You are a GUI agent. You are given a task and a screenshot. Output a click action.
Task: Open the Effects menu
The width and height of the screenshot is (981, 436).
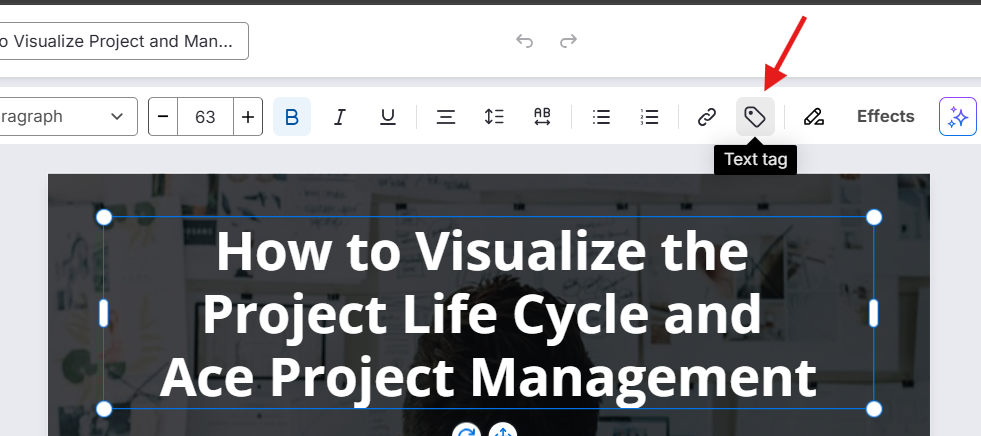pos(885,117)
